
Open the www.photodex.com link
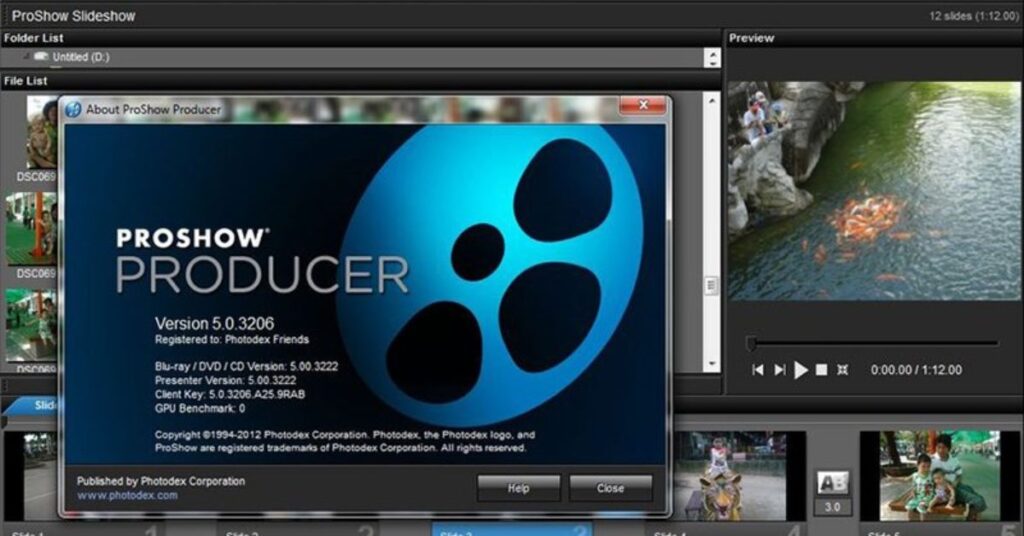(127, 495)
